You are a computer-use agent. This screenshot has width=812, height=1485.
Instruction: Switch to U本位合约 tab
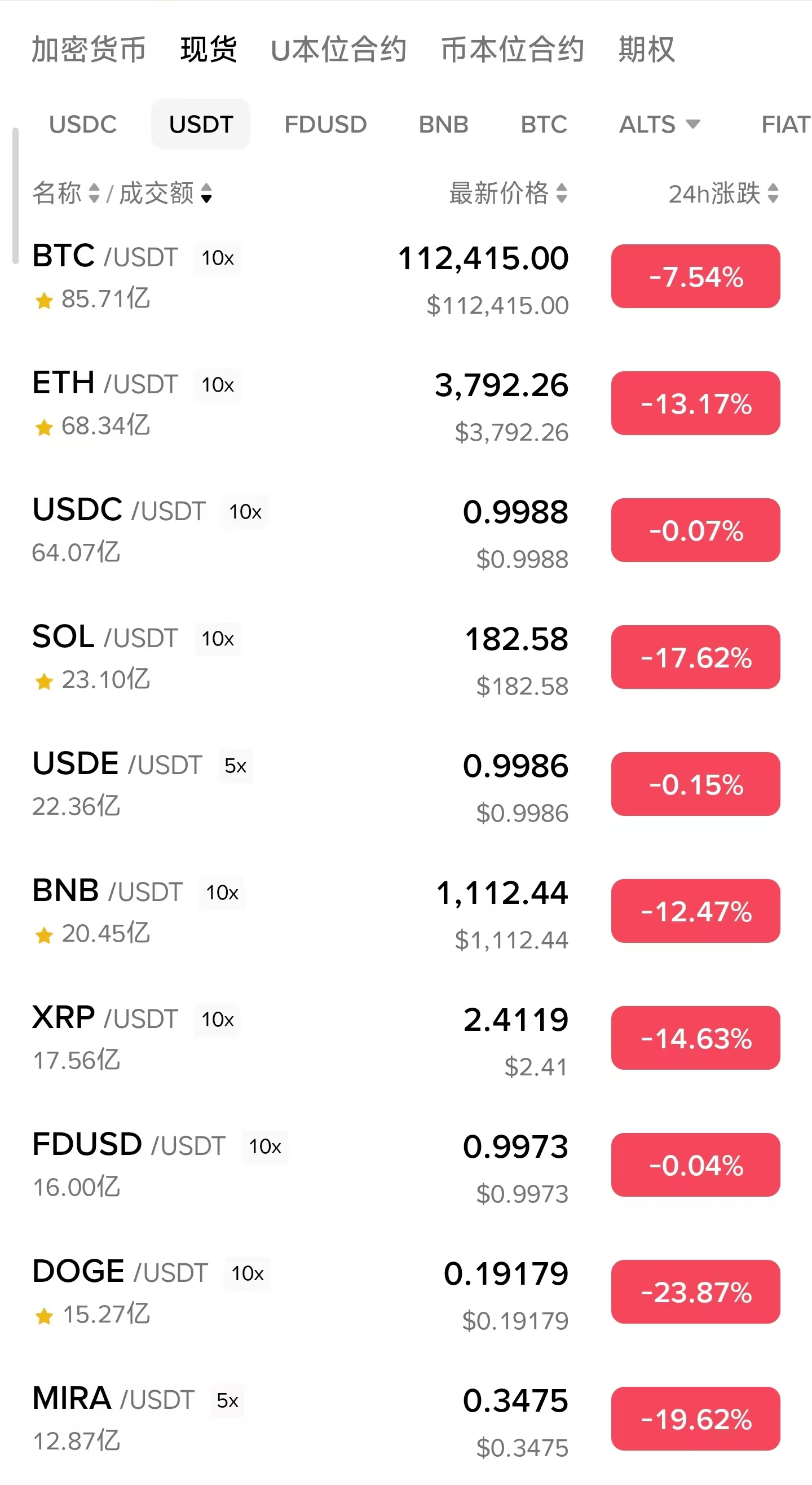point(338,49)
